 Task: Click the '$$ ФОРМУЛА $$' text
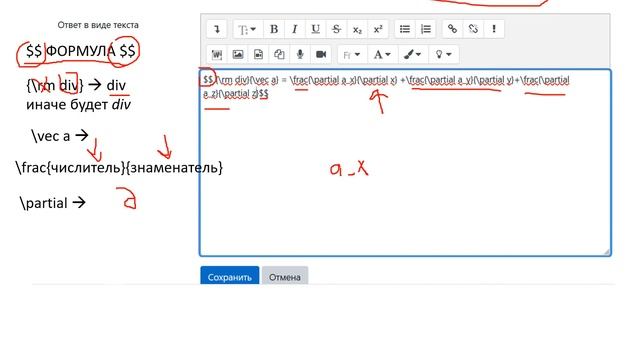[80, 51]
